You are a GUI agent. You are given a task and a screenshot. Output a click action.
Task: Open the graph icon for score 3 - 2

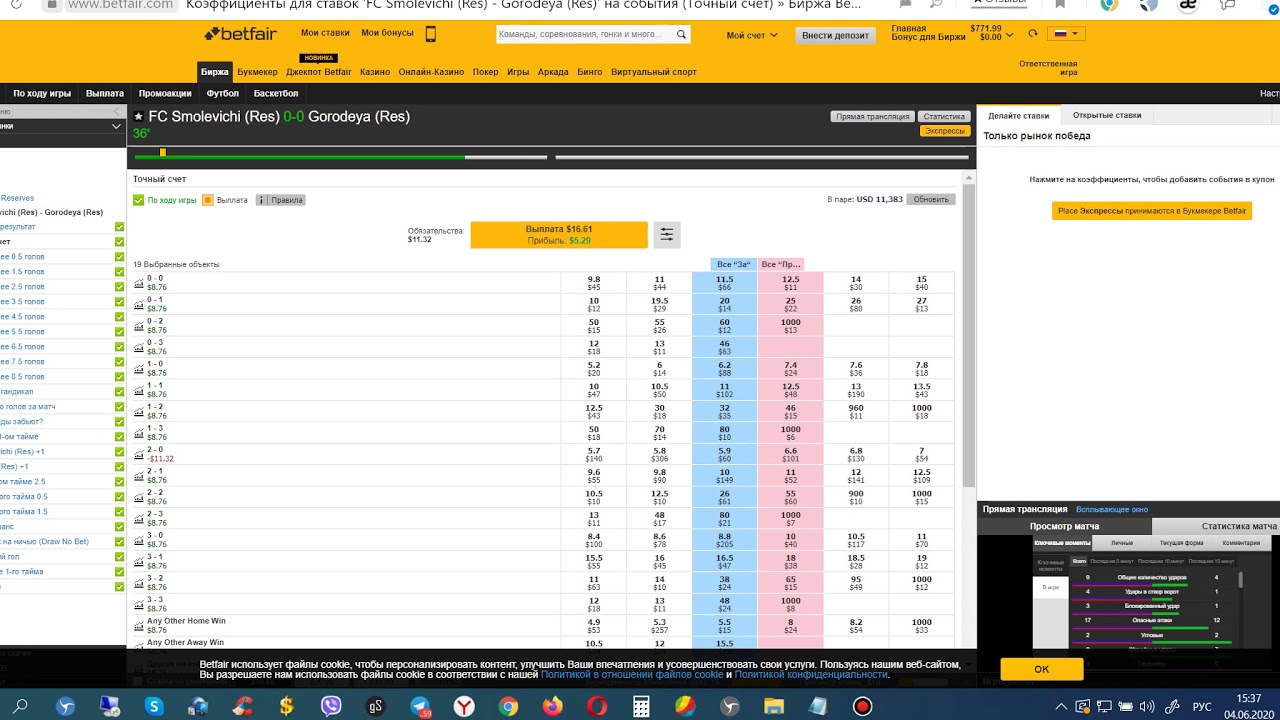coord(139,582)
